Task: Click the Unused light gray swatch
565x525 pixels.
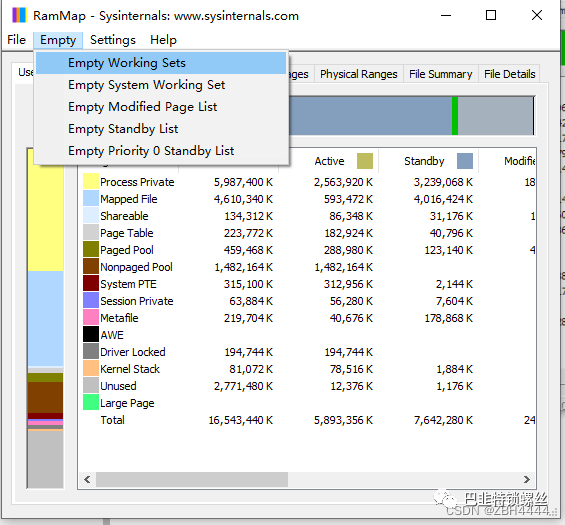Action: tap(91, 386)
